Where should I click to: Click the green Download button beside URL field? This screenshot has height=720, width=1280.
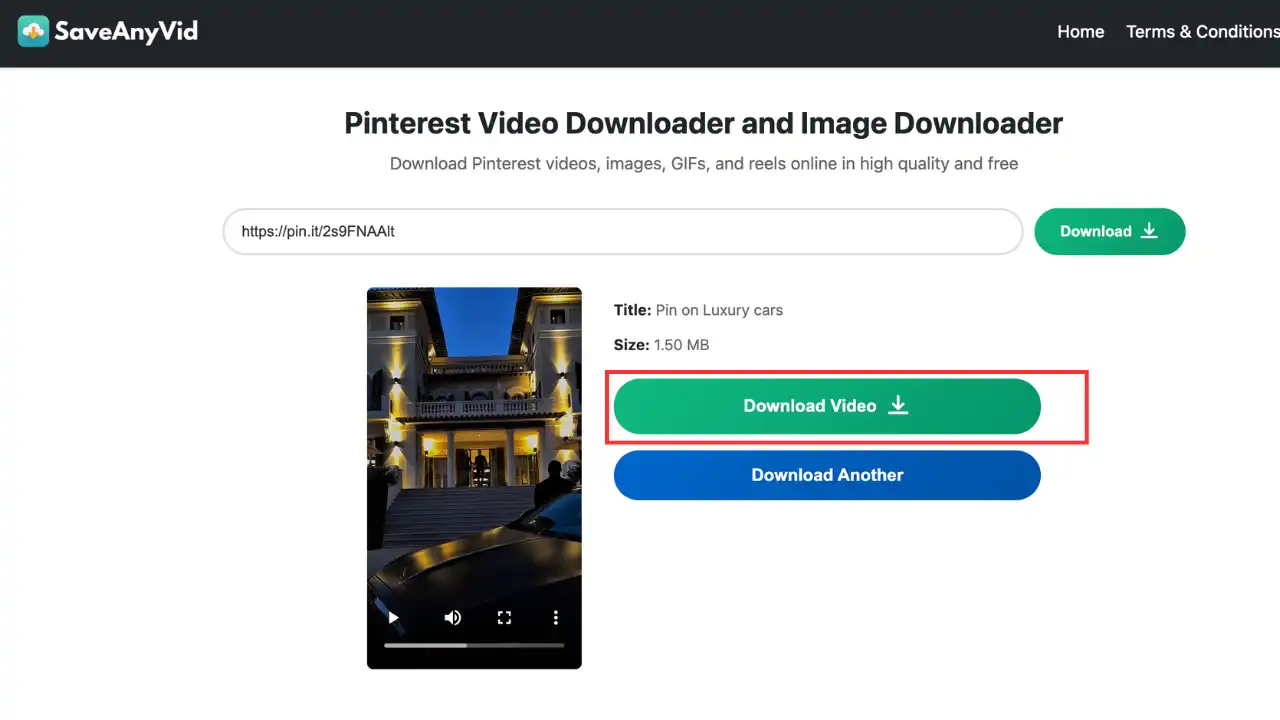point(1109,231)
